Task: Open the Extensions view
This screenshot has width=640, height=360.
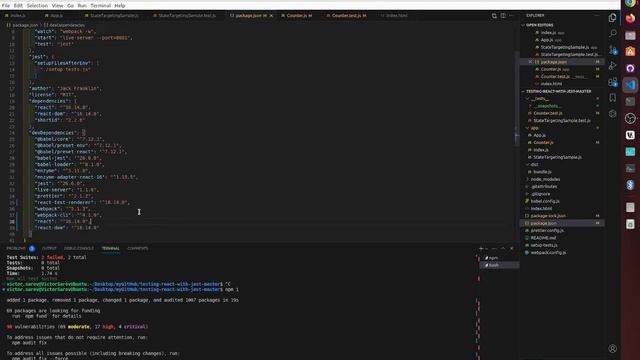Action: pos(612,82)
